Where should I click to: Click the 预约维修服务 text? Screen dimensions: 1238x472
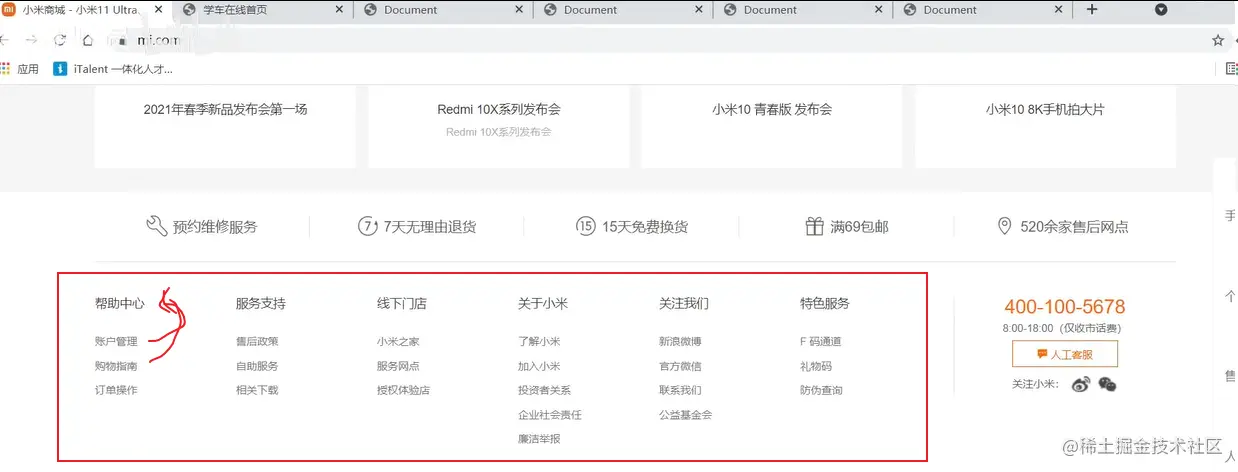pyautogui.click(x=215, y=227)
